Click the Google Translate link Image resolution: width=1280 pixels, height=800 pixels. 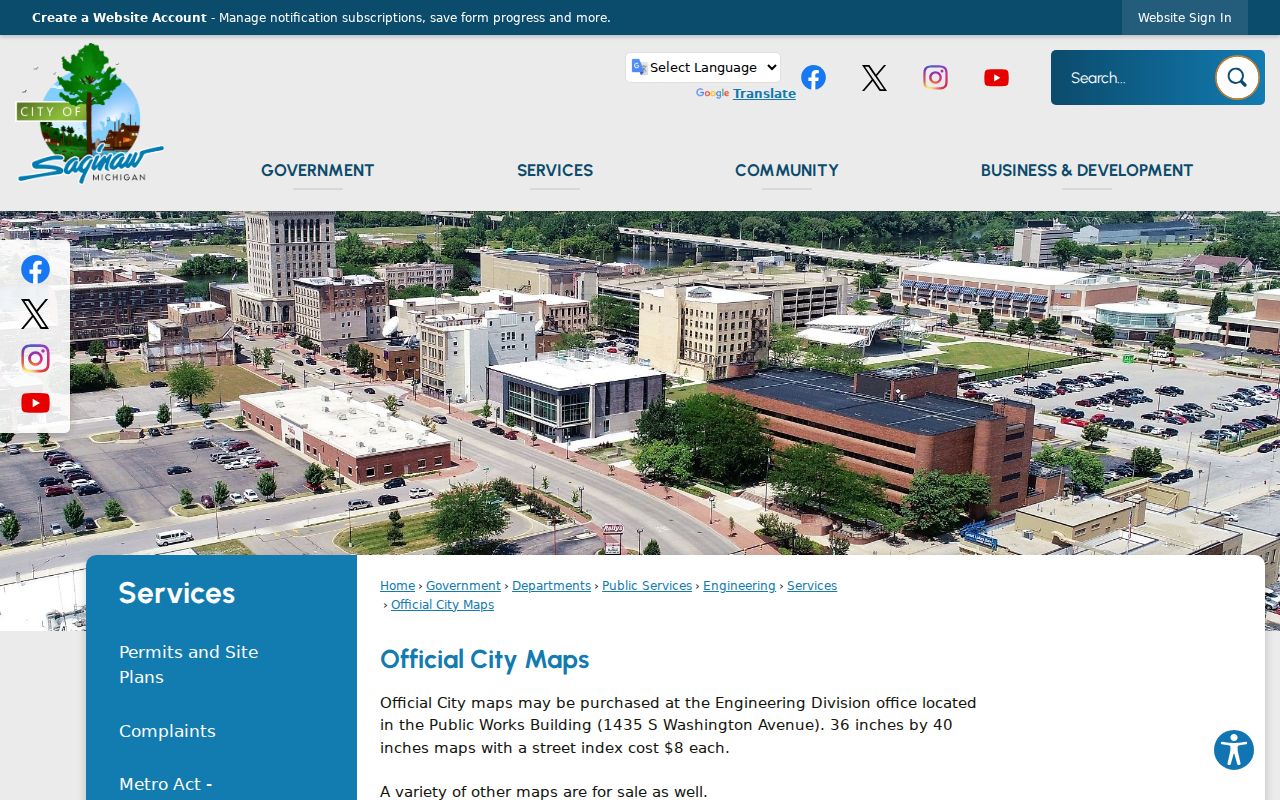(x=764, y=93)
